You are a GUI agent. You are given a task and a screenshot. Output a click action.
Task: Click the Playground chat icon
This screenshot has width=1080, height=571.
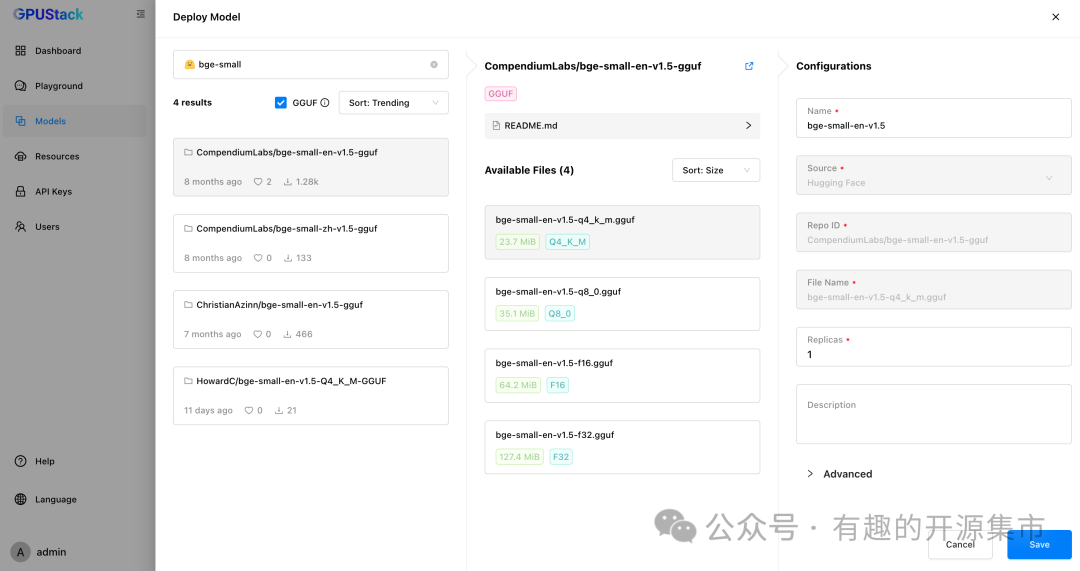(x=21, y=85)
